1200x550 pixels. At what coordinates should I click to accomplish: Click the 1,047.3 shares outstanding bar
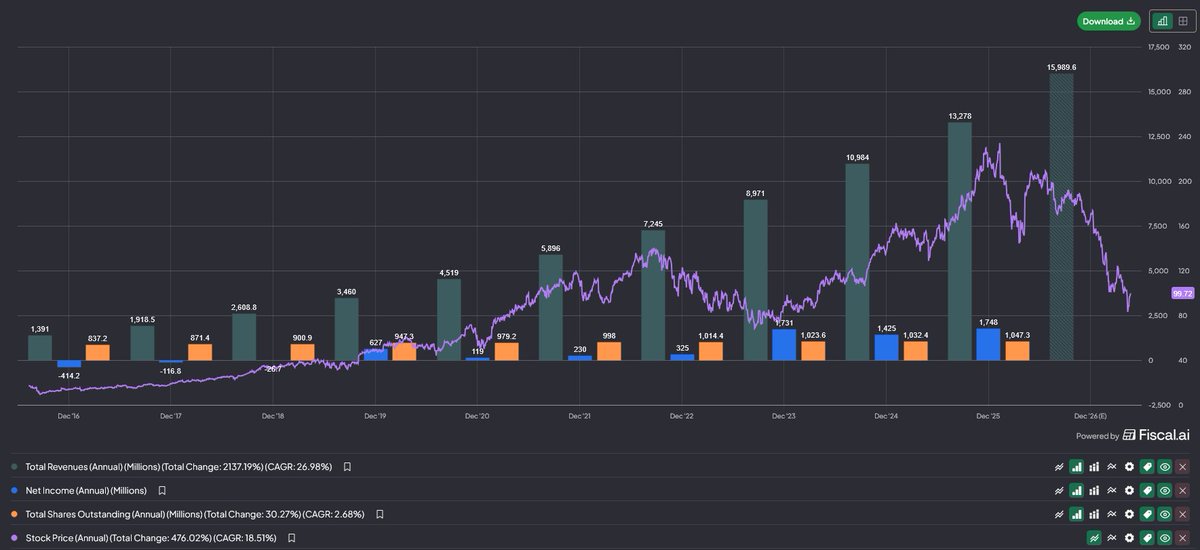click(x=1017, y=351)
